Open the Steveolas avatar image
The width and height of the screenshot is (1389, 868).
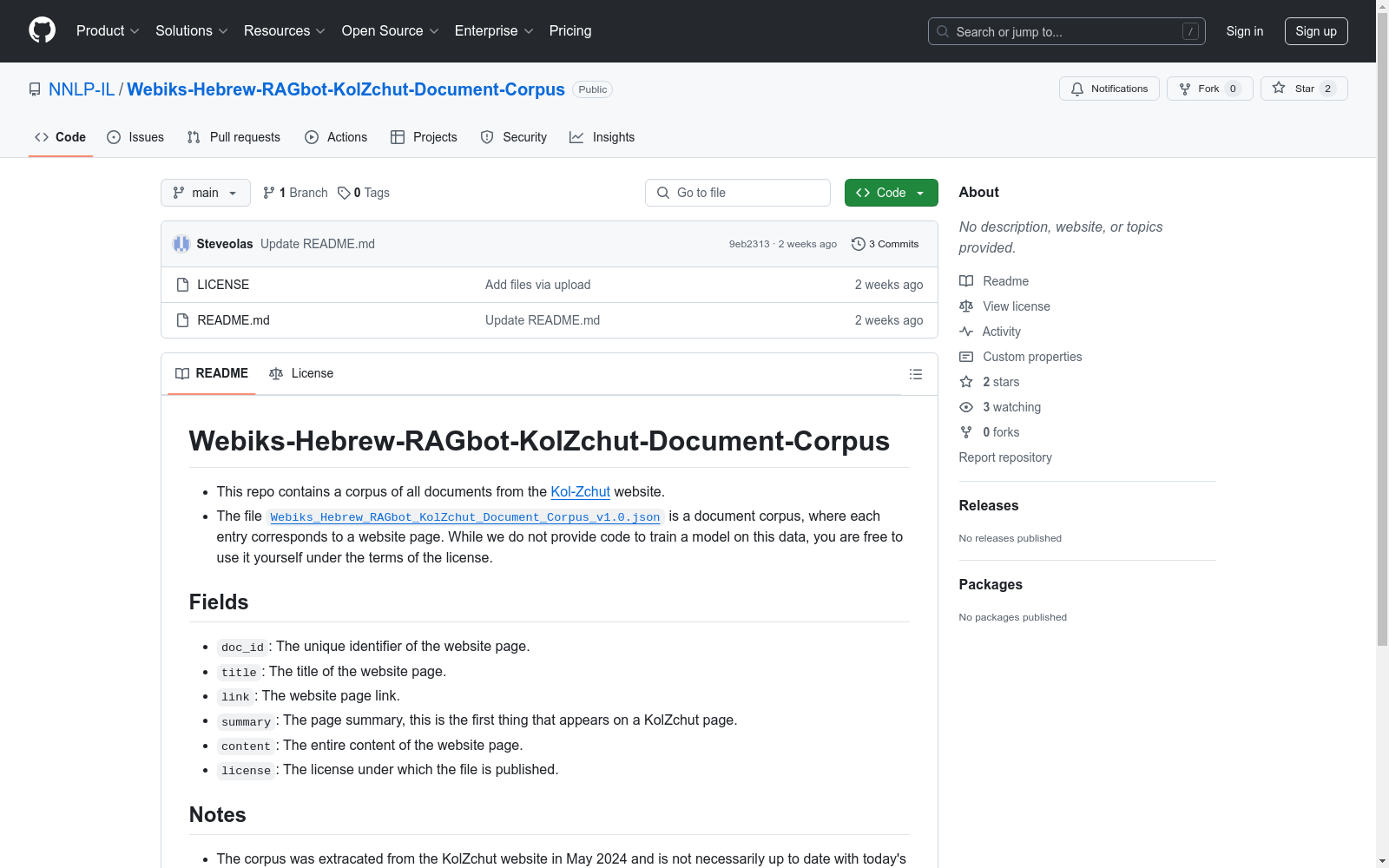(x=181, y=244)
